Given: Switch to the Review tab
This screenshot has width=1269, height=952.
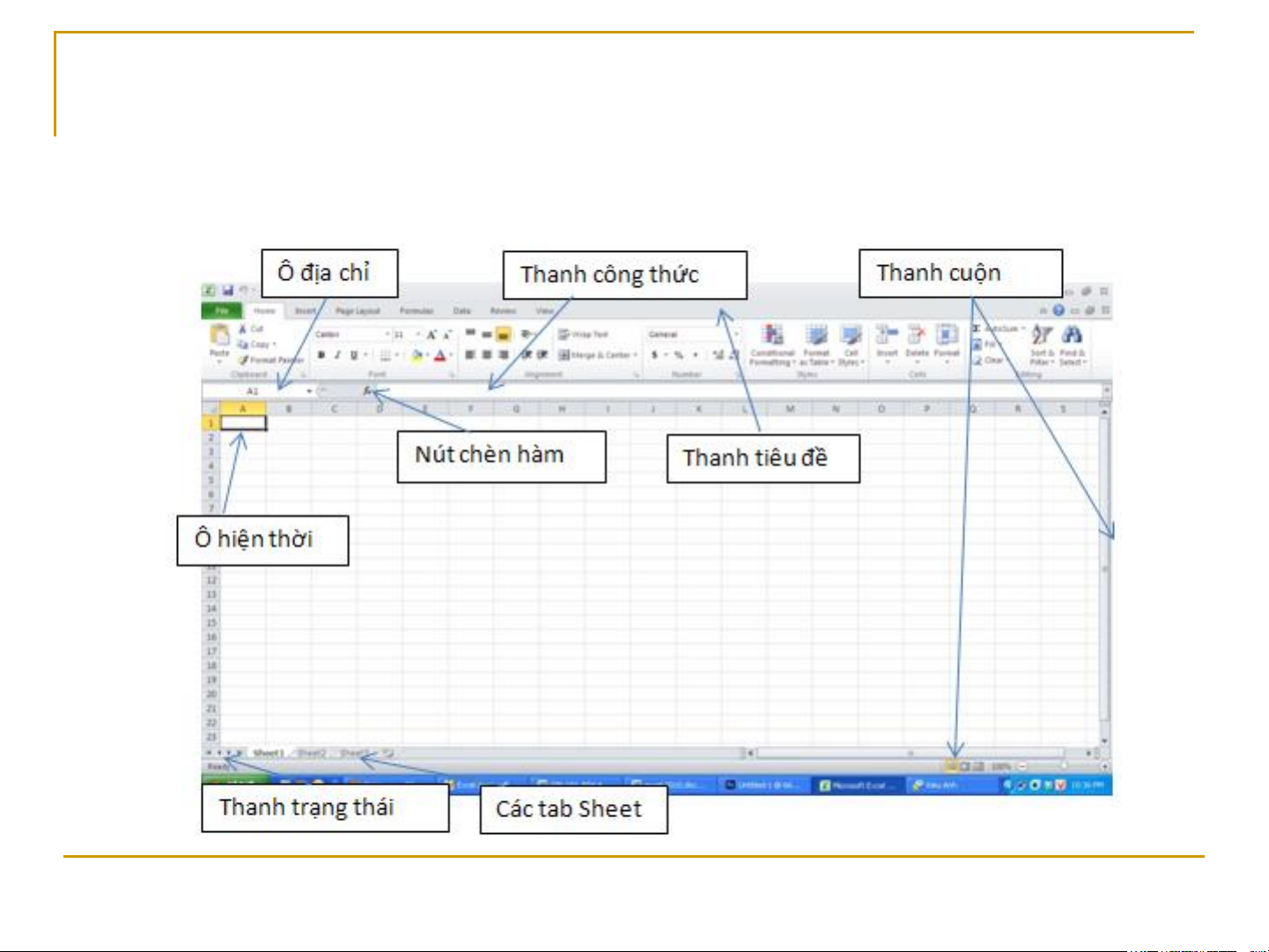Looking at the screenshot, I should (503, 311).
